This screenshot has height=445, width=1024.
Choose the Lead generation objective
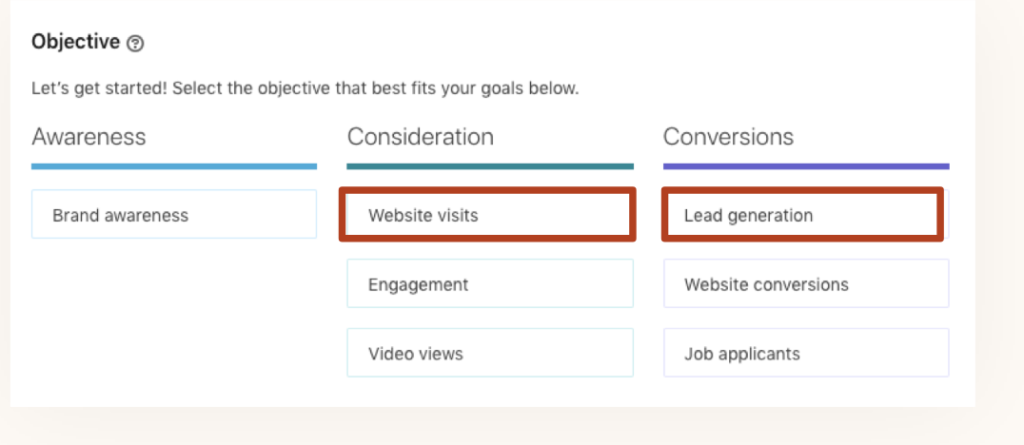click(x=803, y=215)
